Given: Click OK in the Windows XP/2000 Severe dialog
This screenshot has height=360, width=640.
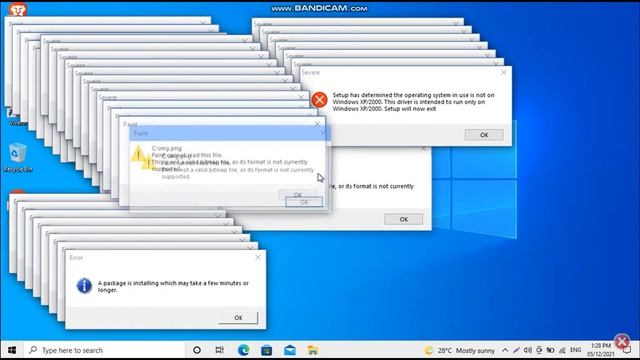Looking at the screenshot, I should click(x=484, y=135).
